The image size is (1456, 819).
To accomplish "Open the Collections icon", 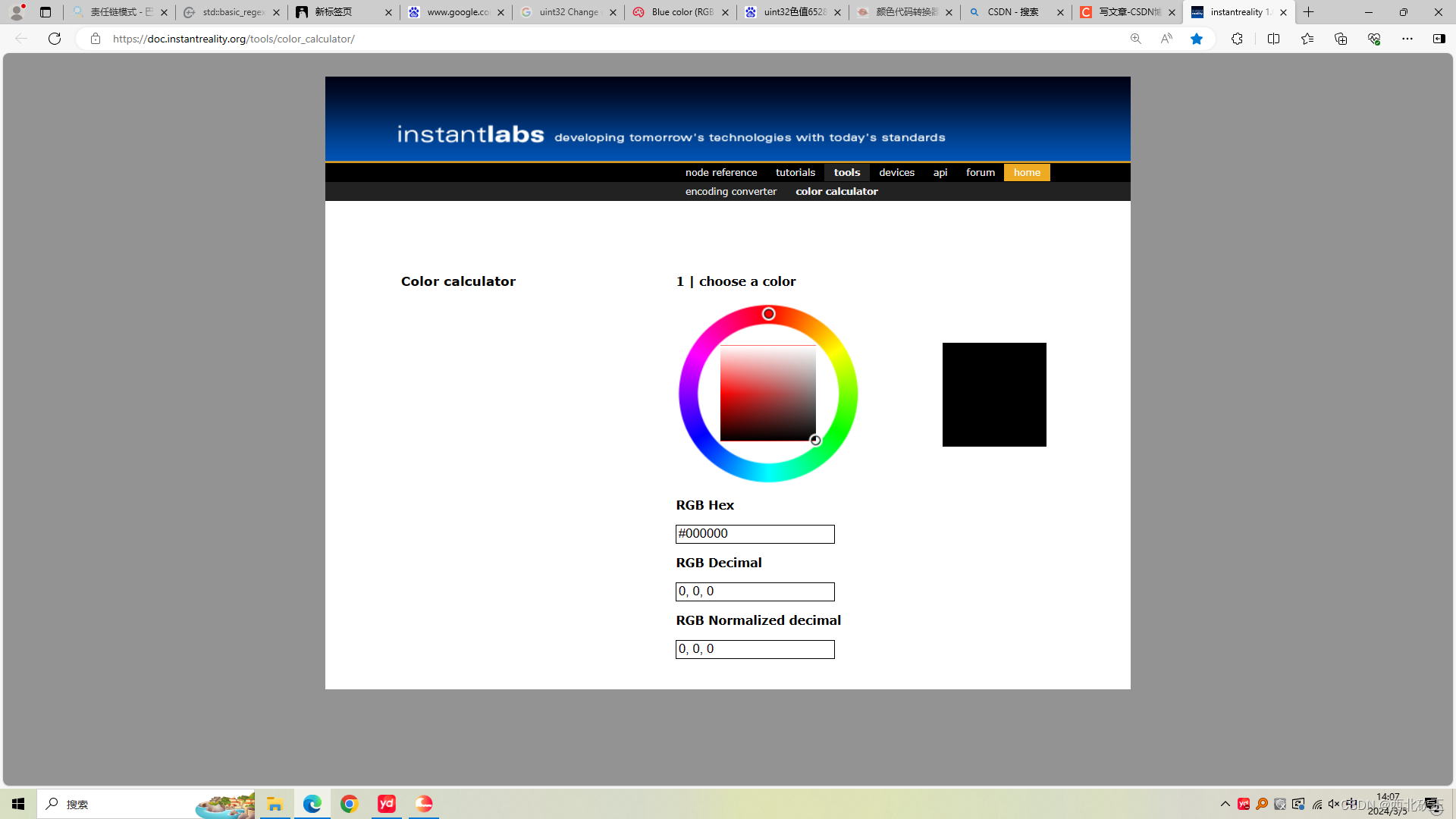I will (x=1340, y=39).
